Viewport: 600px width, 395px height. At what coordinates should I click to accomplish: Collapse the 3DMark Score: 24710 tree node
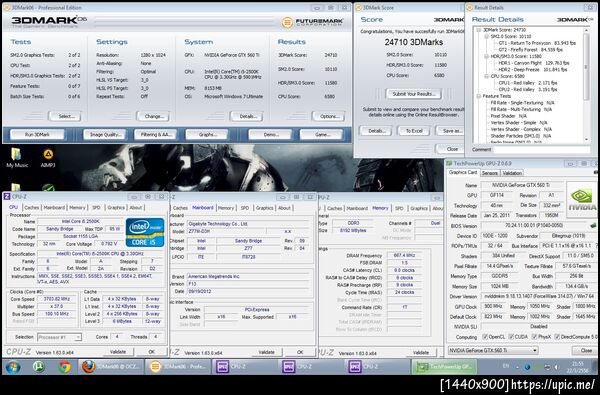click(x=478, y=30)
